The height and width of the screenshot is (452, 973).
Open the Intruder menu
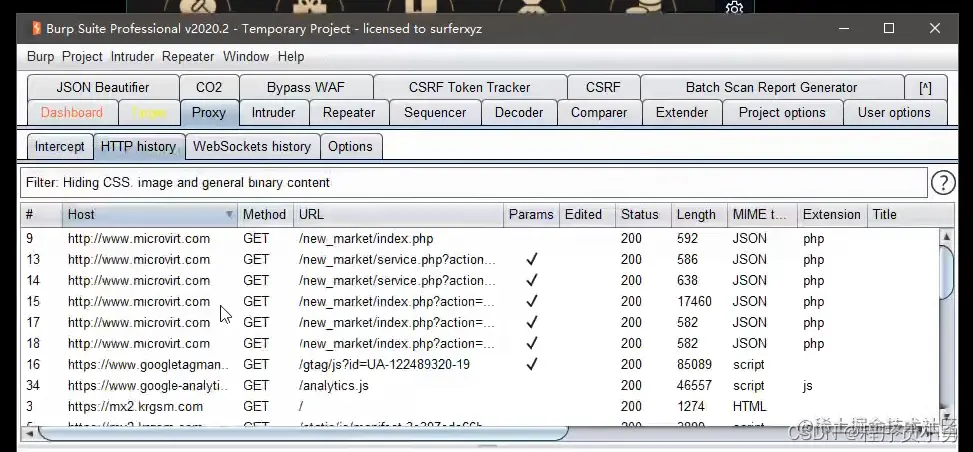[x=132, y=56]
